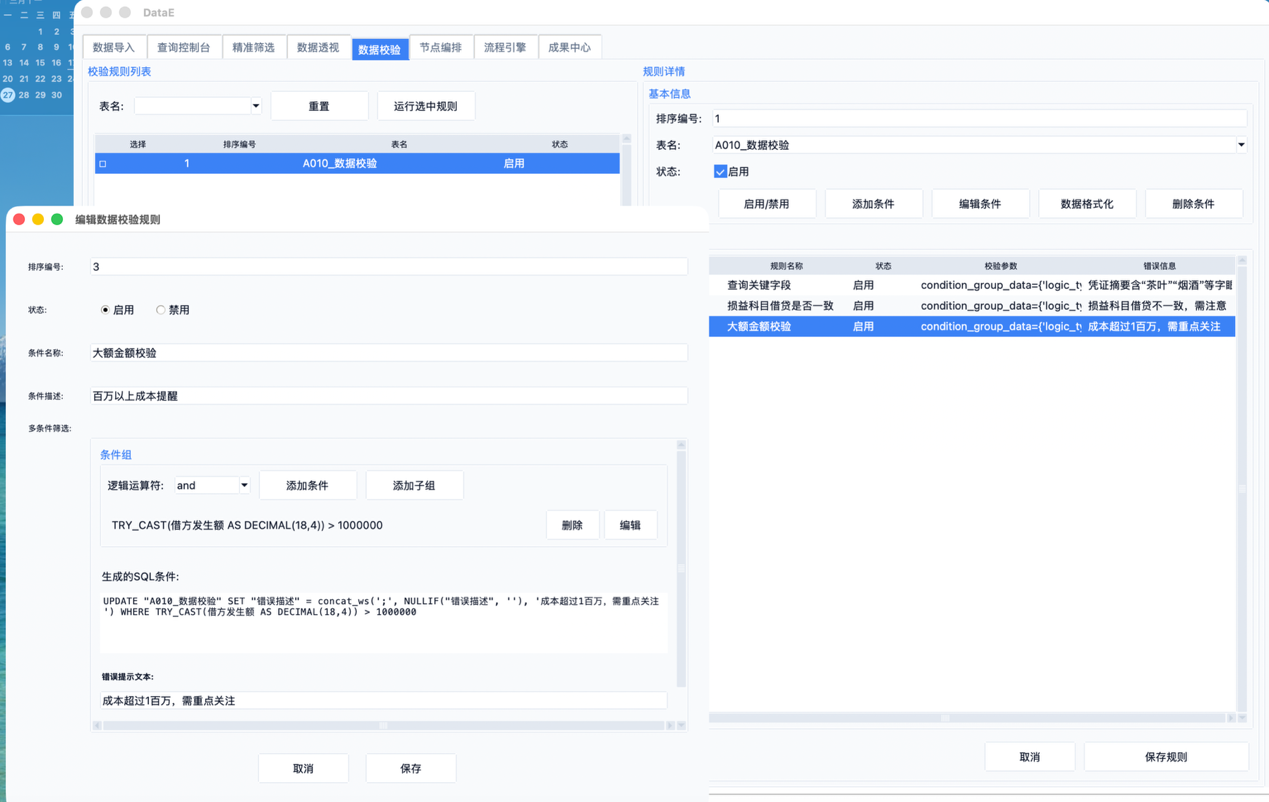This screenshot has width=1269, height=802.
Task: Open the 节点编排 tab
Action: [440, 47]
